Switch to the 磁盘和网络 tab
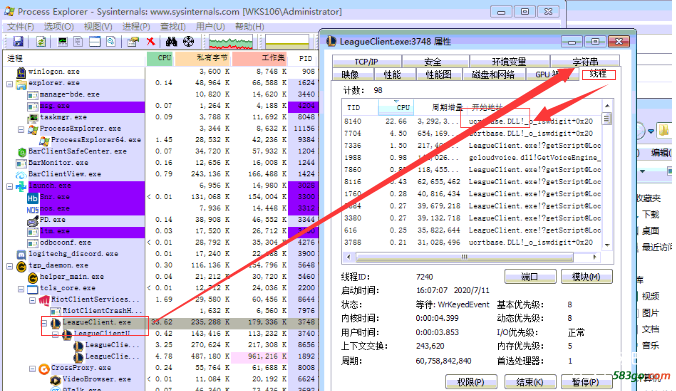 [x=493, y=75]
